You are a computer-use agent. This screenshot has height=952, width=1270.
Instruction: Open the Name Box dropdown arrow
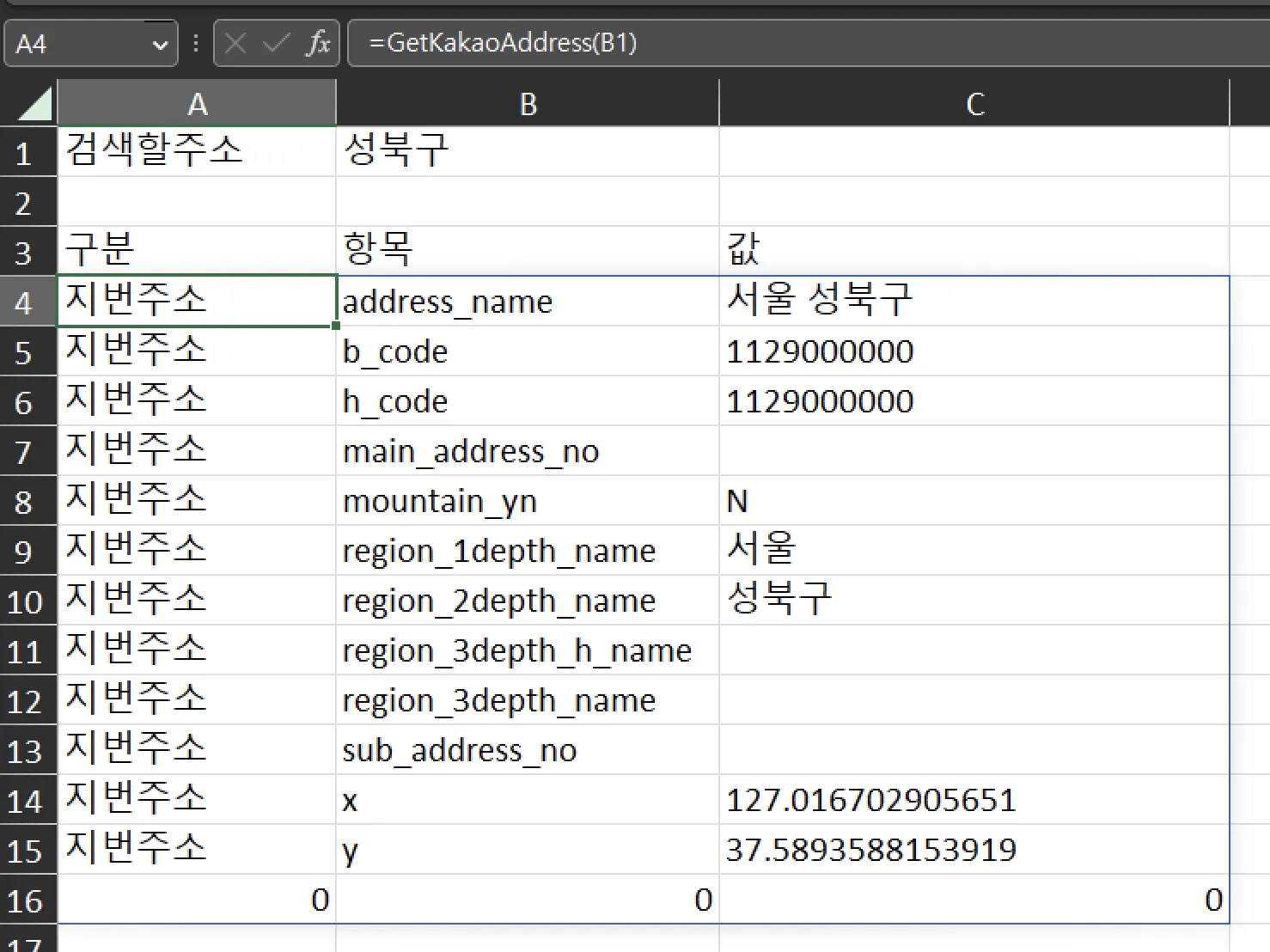[x=160, y=45]
